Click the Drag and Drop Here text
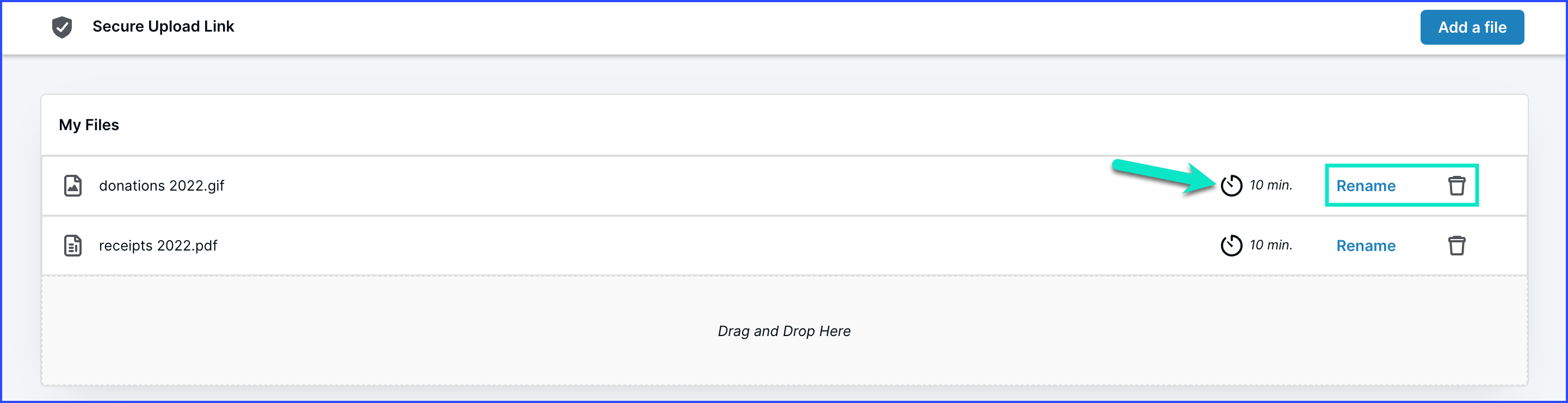Image resolution: width=1568 pixels, height=403 pixels. (784, 331)
